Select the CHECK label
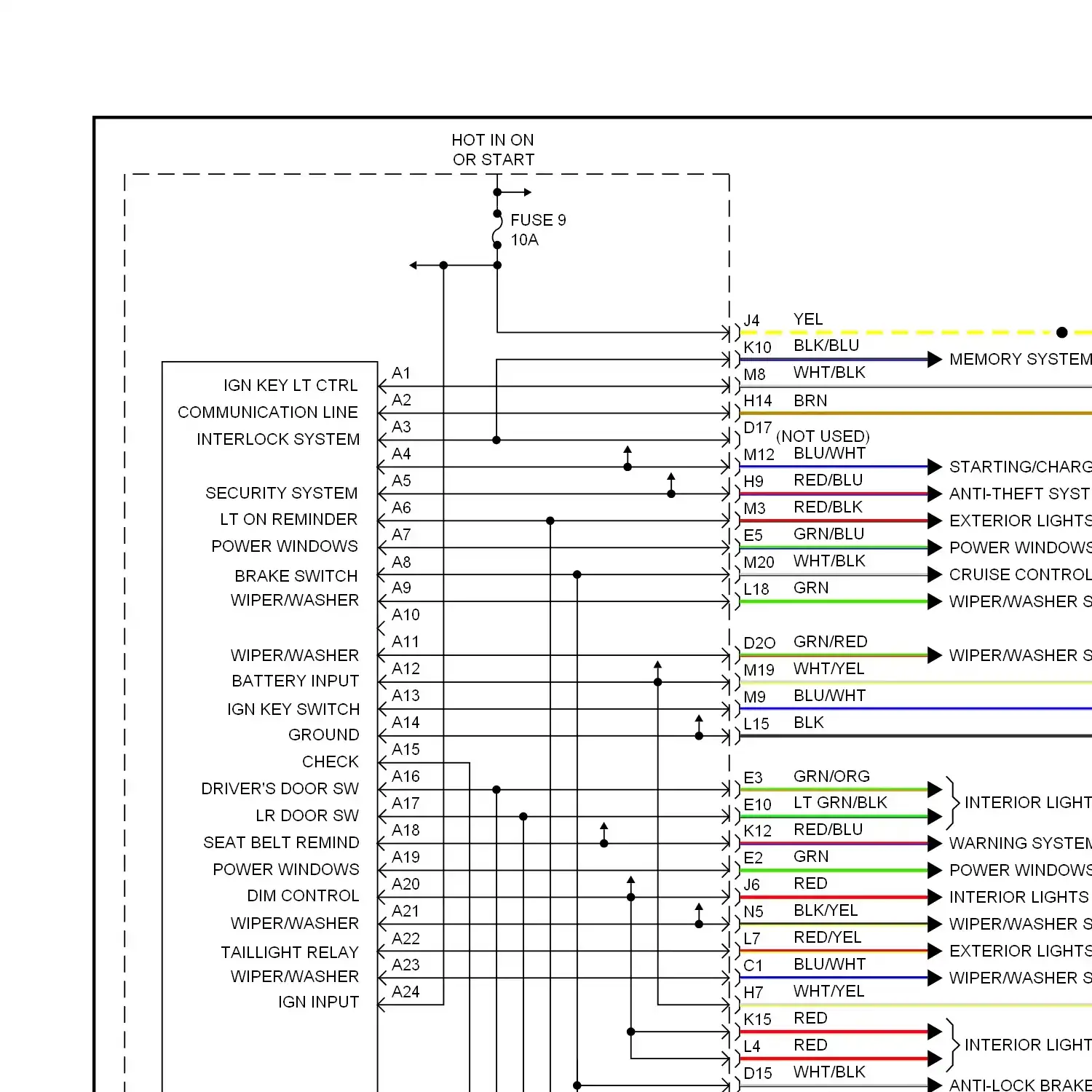Screen dimensions: 1092x1092 tap(331, 761)
